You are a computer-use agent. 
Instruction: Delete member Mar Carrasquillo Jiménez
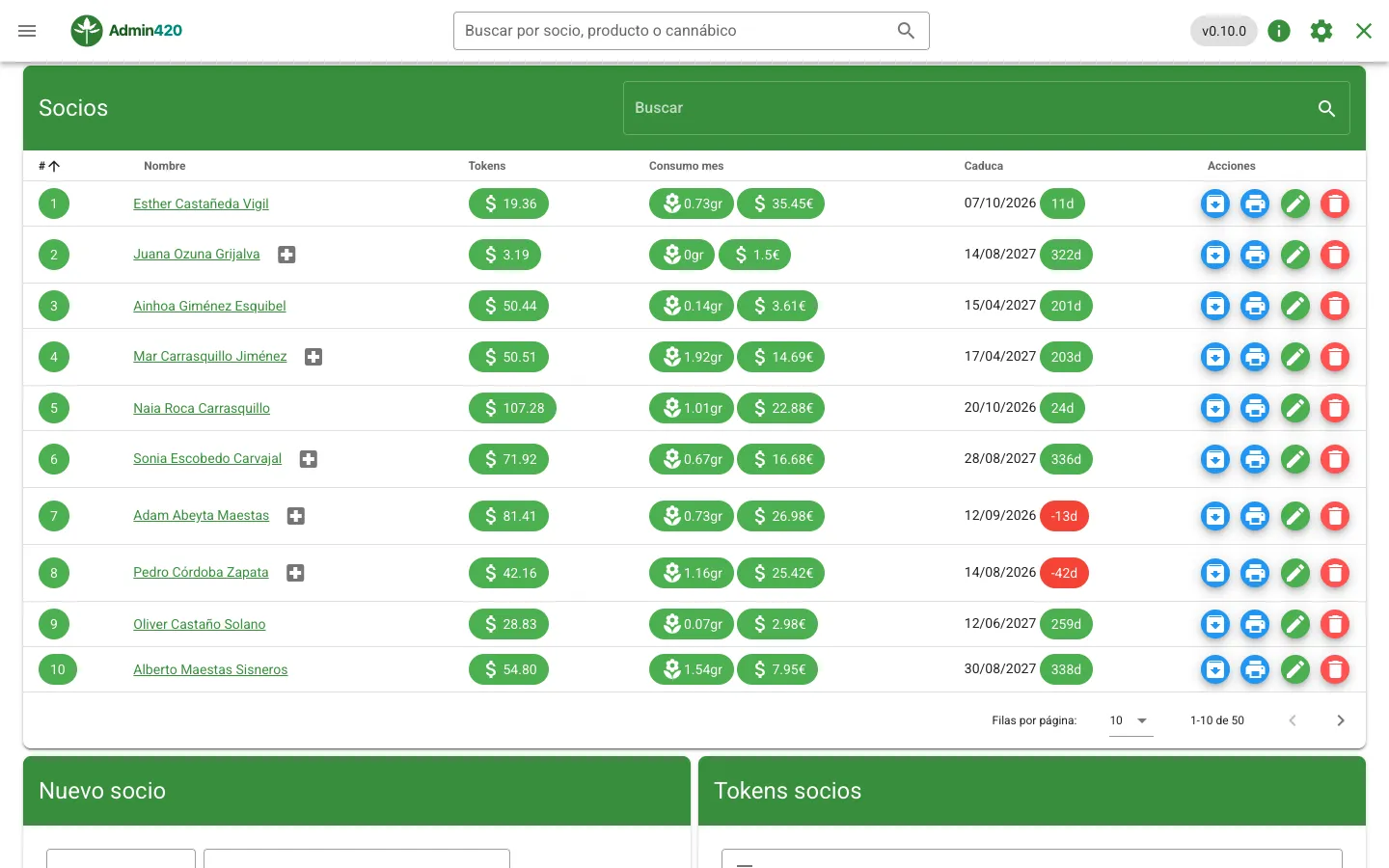1335,357
